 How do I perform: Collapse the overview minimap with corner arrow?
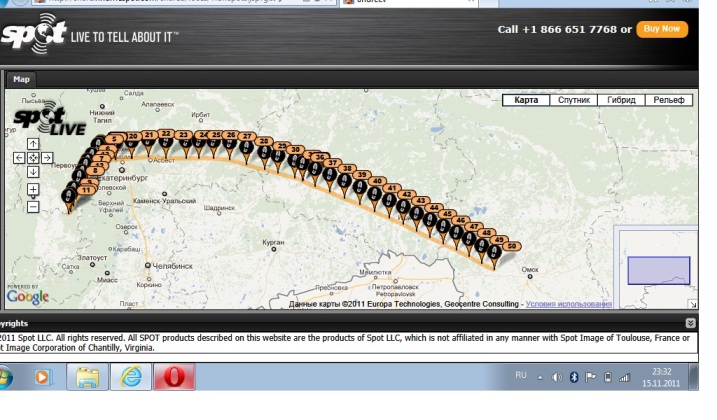click(x=692, y=304)
